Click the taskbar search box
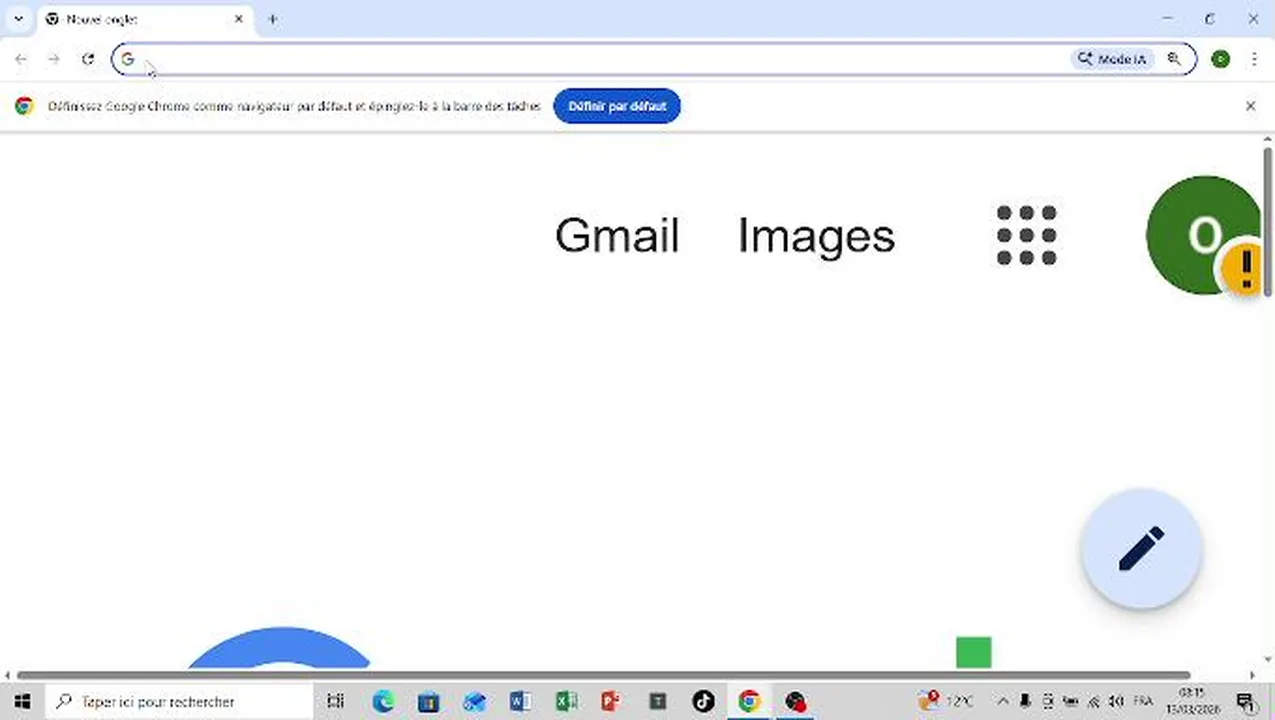 (180, 701)
